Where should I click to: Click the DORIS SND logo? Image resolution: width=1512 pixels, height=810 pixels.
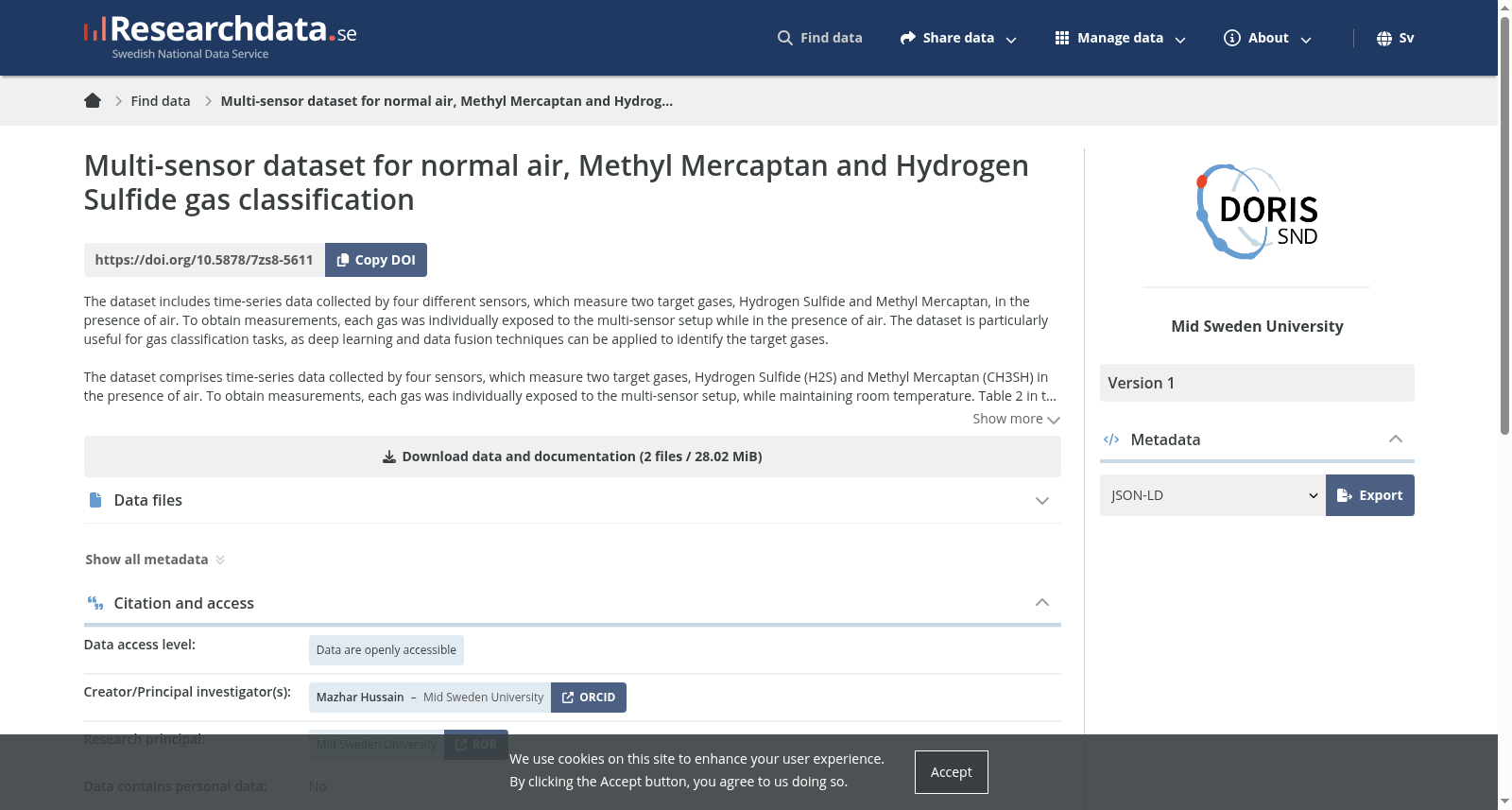coord(1257,212)
